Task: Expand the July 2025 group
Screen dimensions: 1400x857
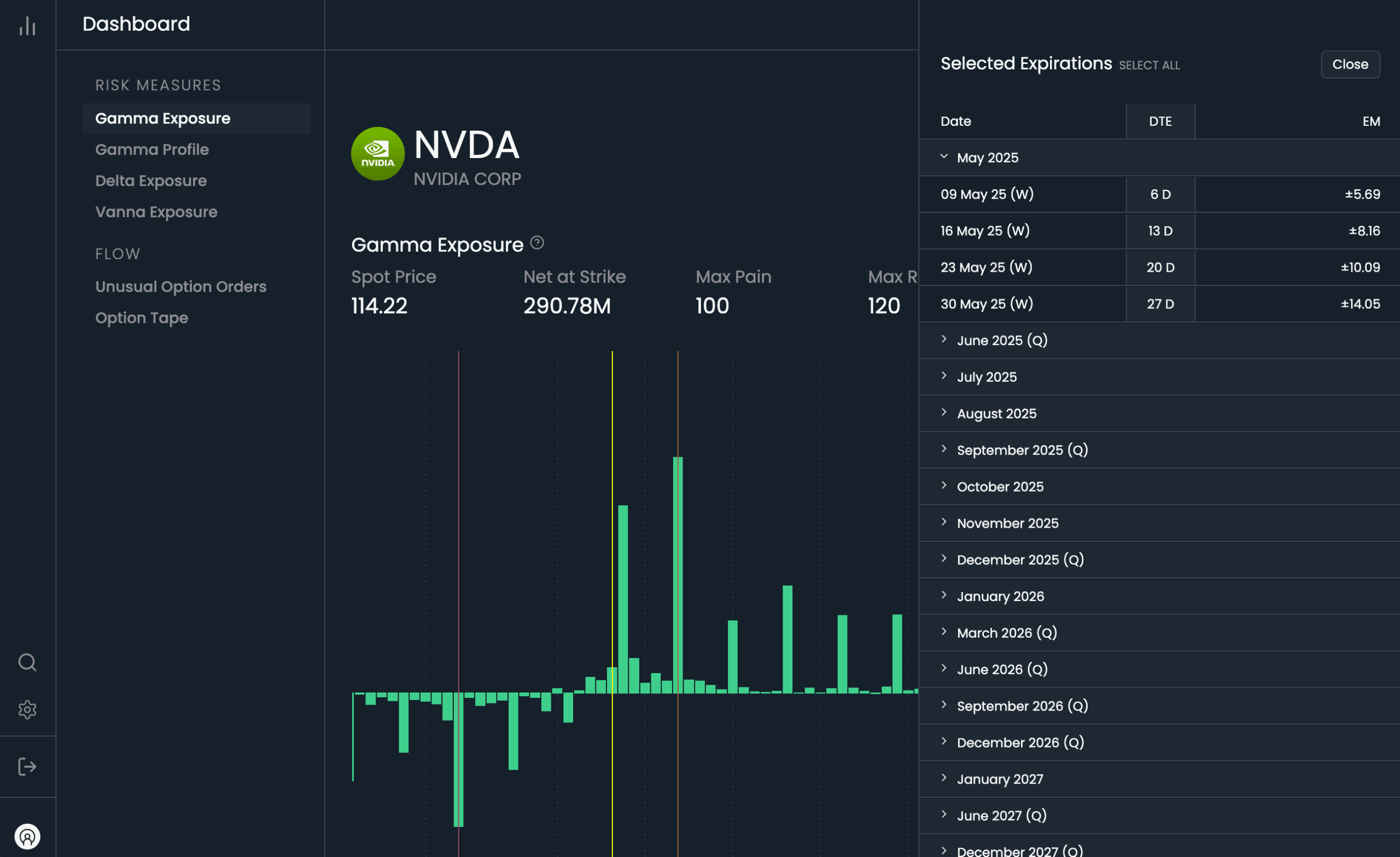Action: (1159, 377)
